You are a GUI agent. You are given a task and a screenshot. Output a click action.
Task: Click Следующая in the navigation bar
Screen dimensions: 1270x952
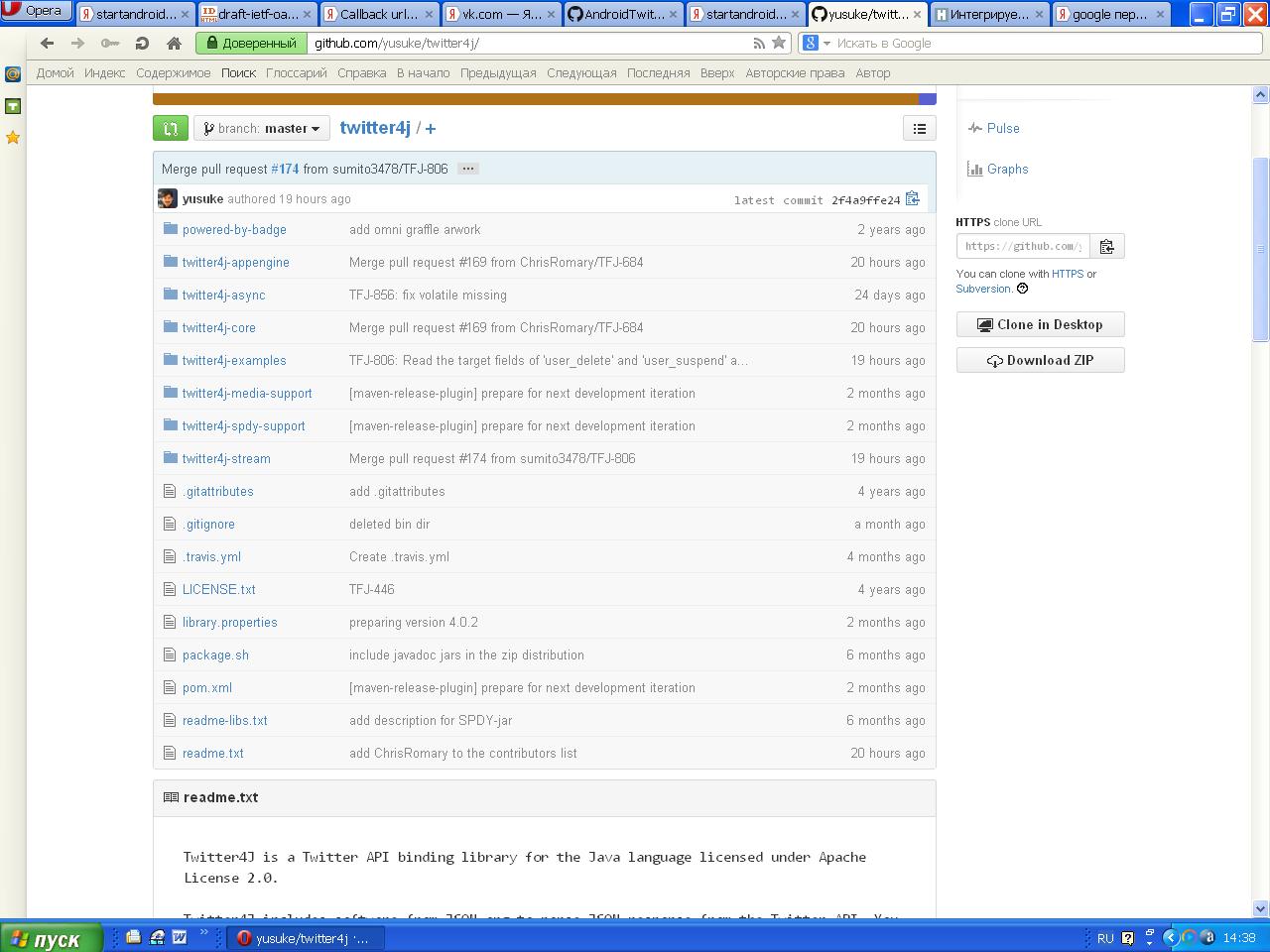pyautogui.click(x=581, y=72)
